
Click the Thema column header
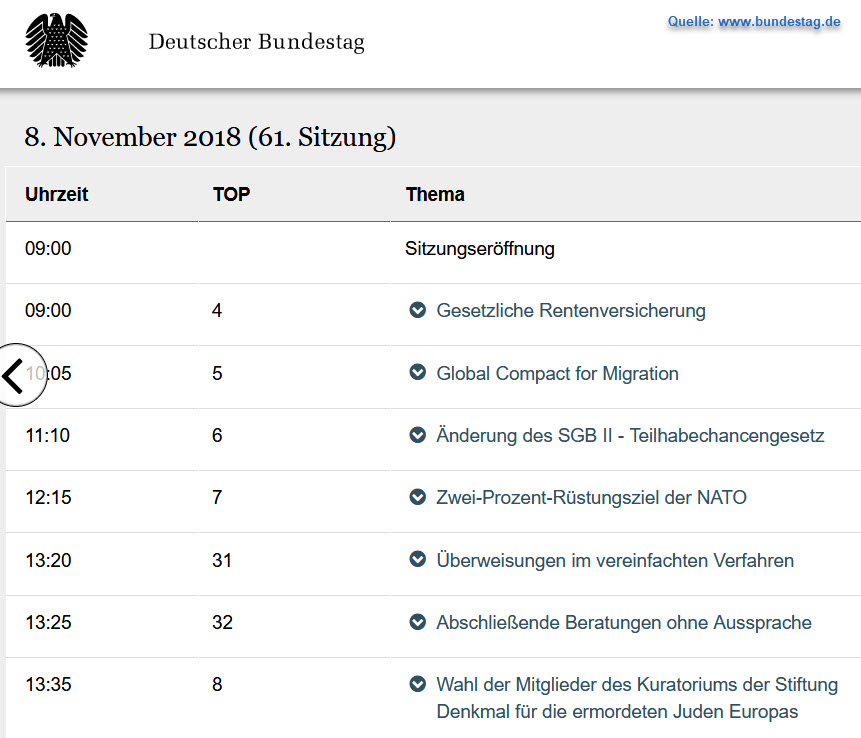tap(435, 194)
